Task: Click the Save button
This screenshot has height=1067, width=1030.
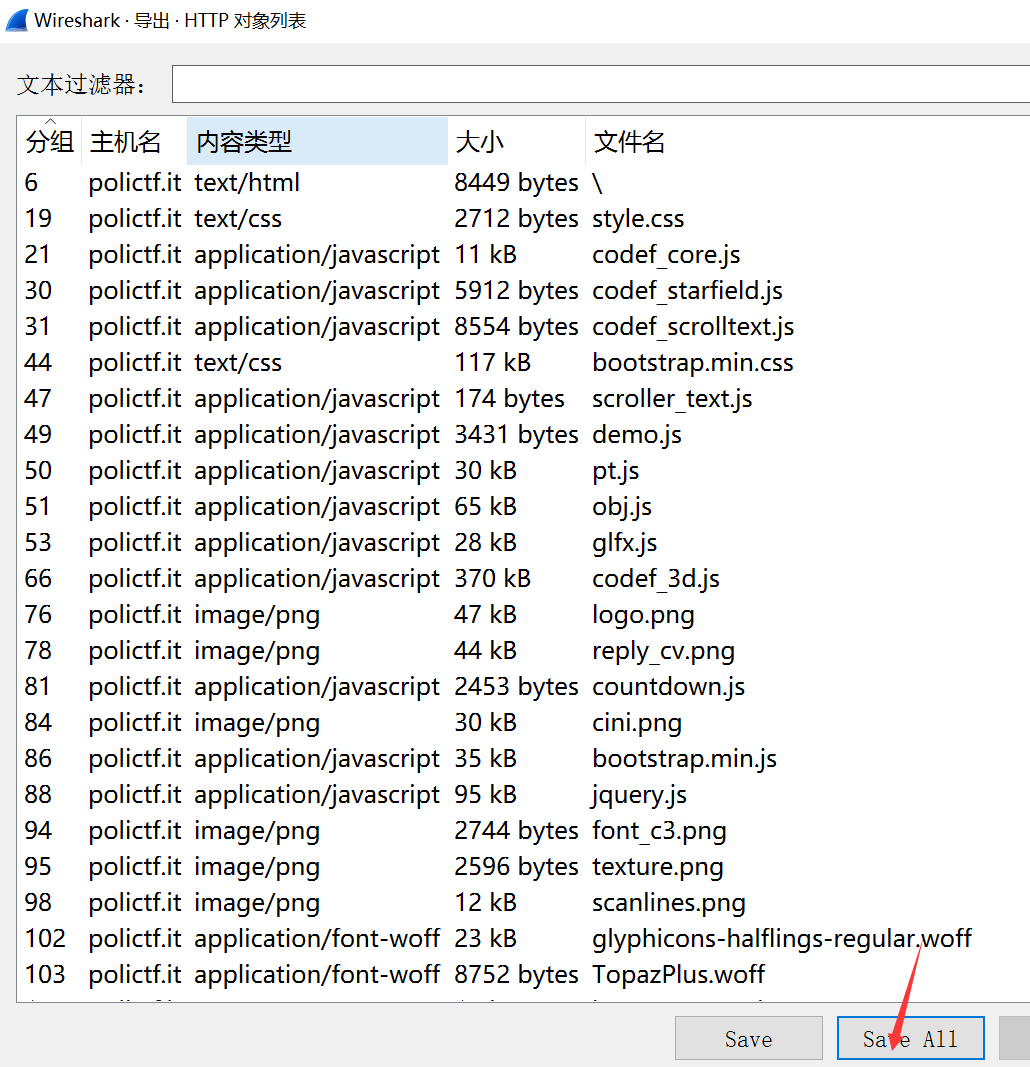Action: coord(748,1038)
